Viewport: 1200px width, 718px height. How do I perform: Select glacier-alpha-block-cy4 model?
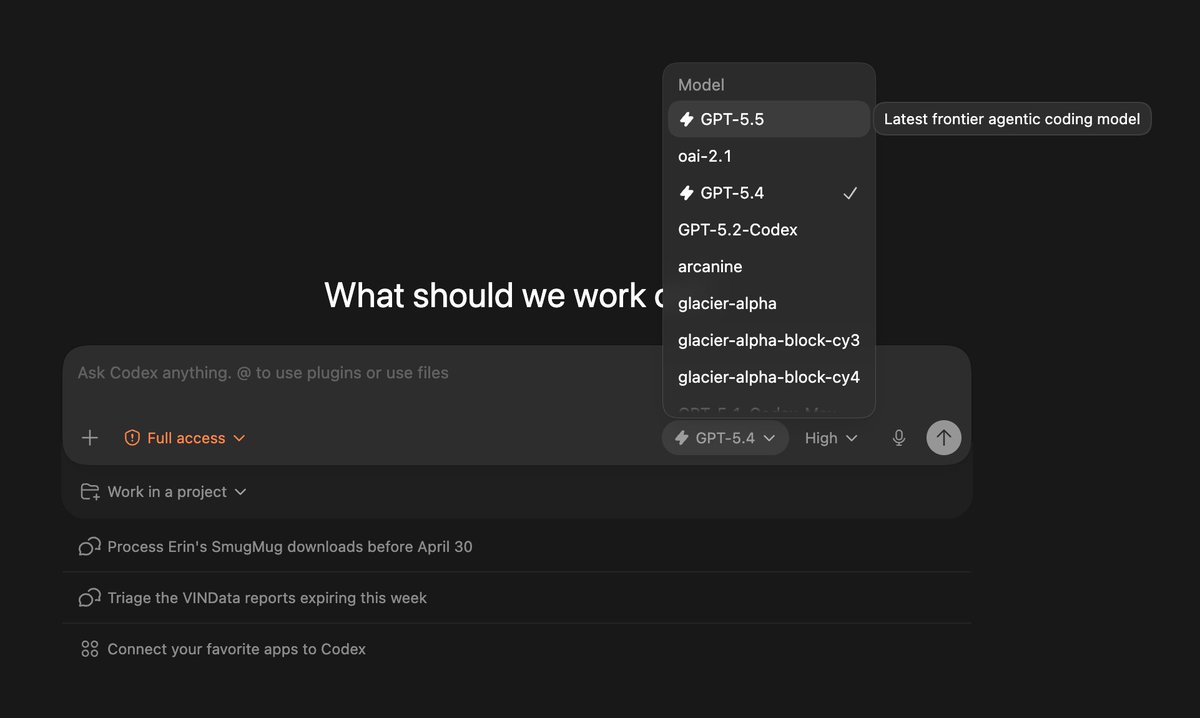click(x=768, y=378)
